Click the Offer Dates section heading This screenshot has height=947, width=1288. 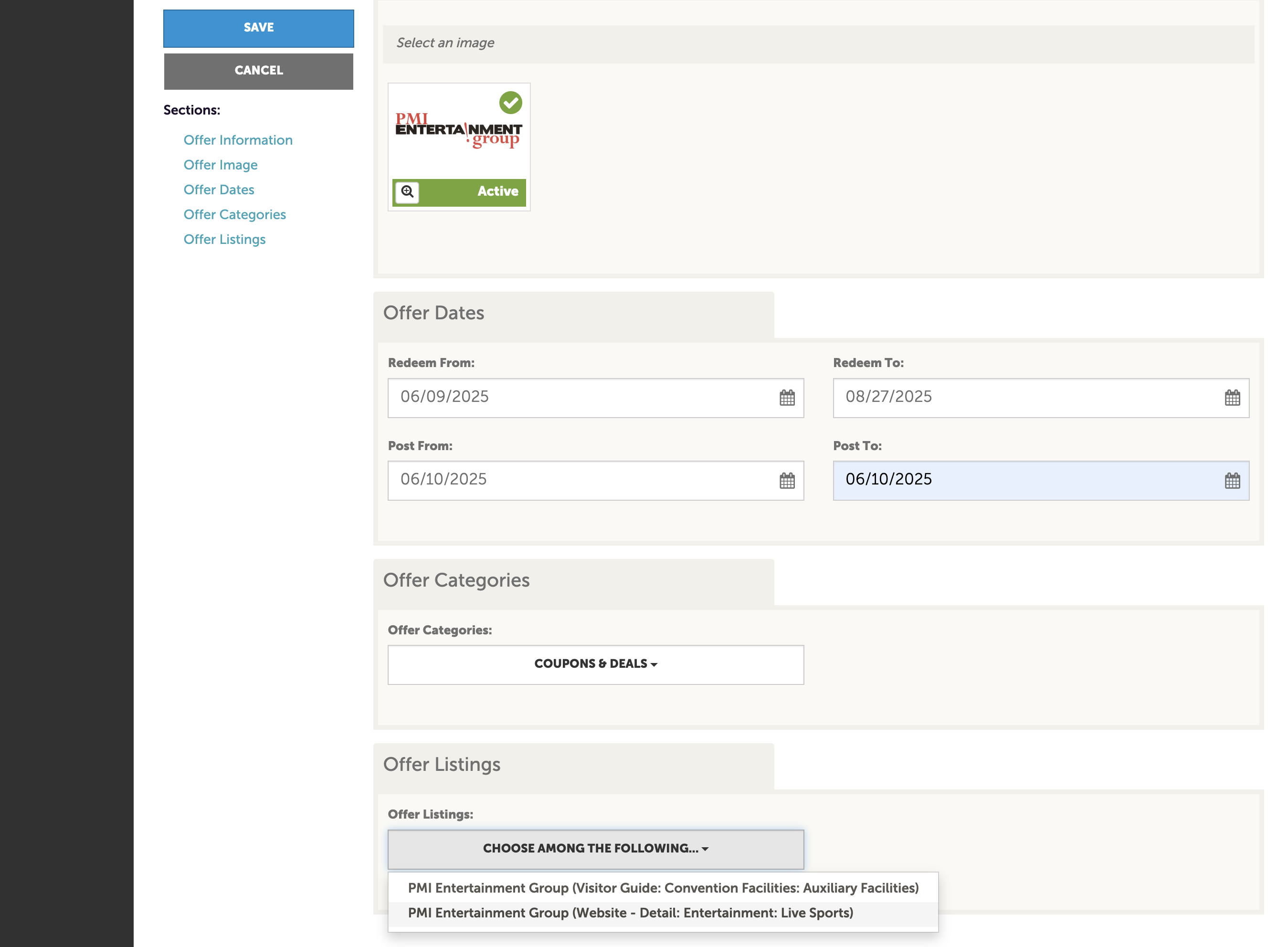(433, 313)
